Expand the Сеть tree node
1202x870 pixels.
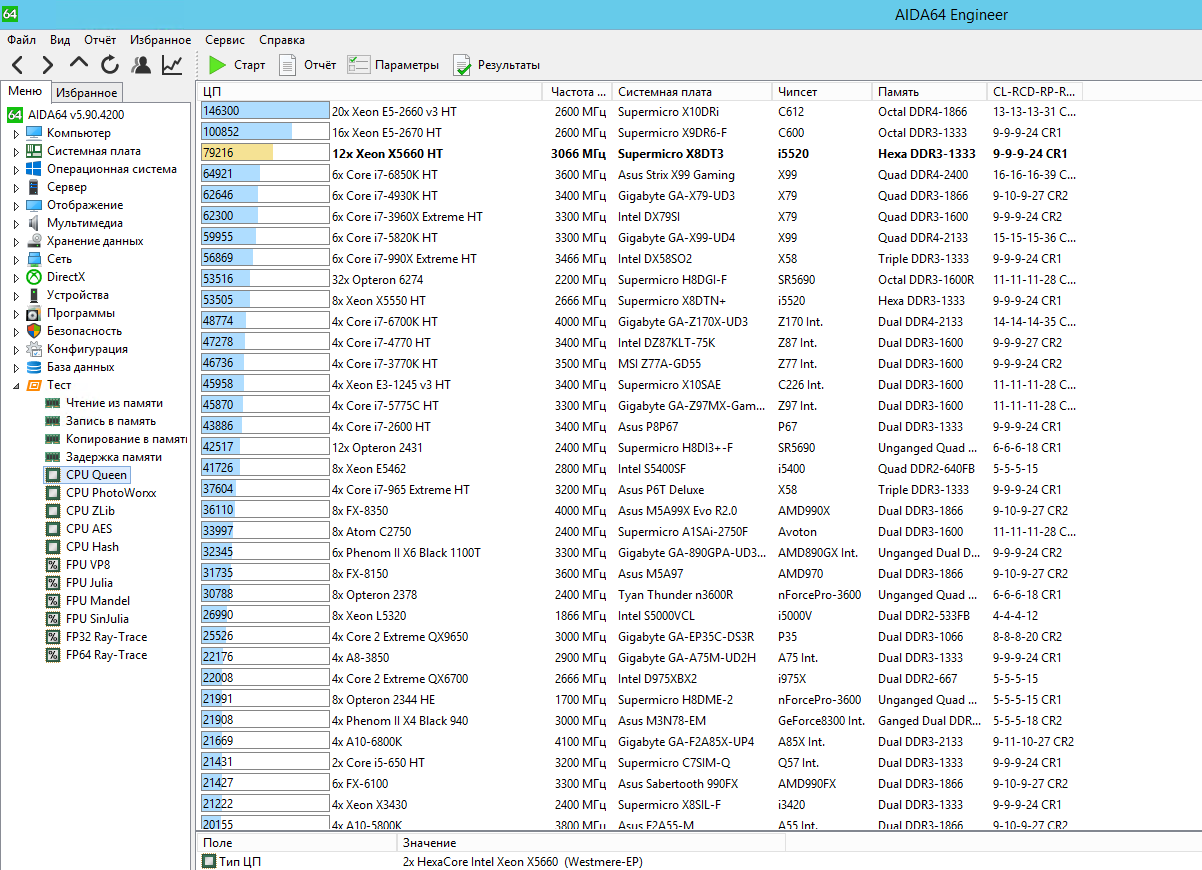tap(16, 259)
